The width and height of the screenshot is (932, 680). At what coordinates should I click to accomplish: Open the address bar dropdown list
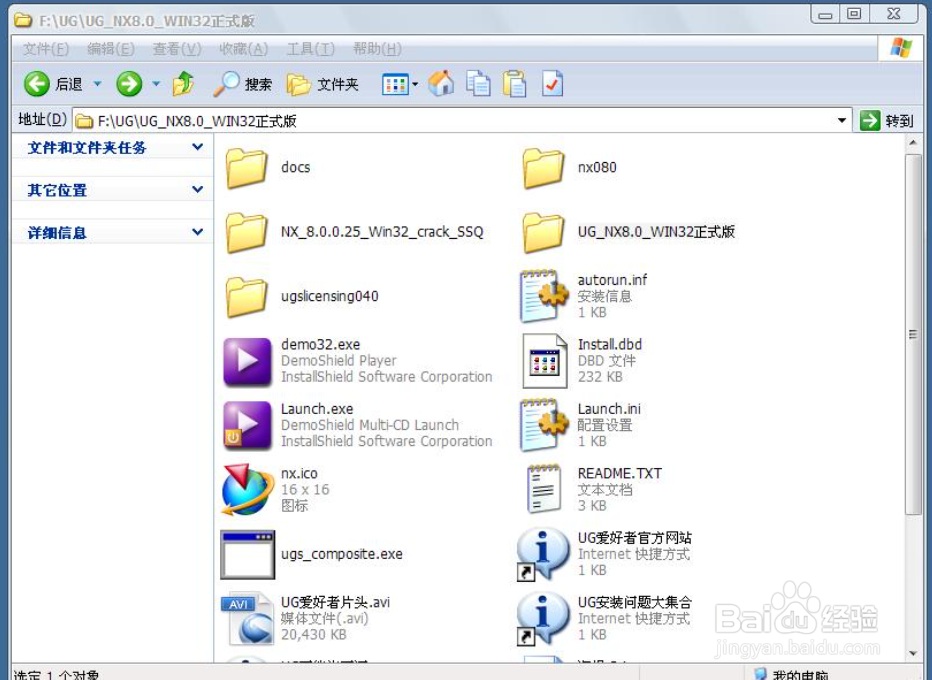(842, 121)
